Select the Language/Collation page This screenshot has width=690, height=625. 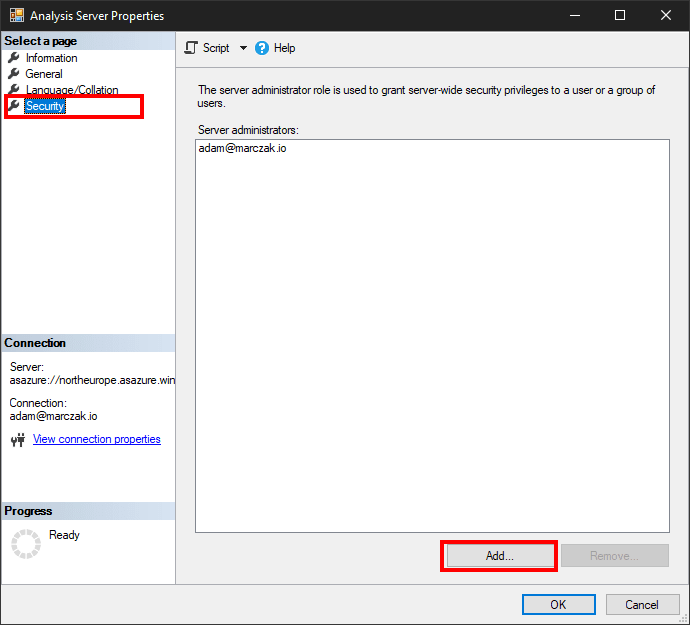tap(72, 90)
